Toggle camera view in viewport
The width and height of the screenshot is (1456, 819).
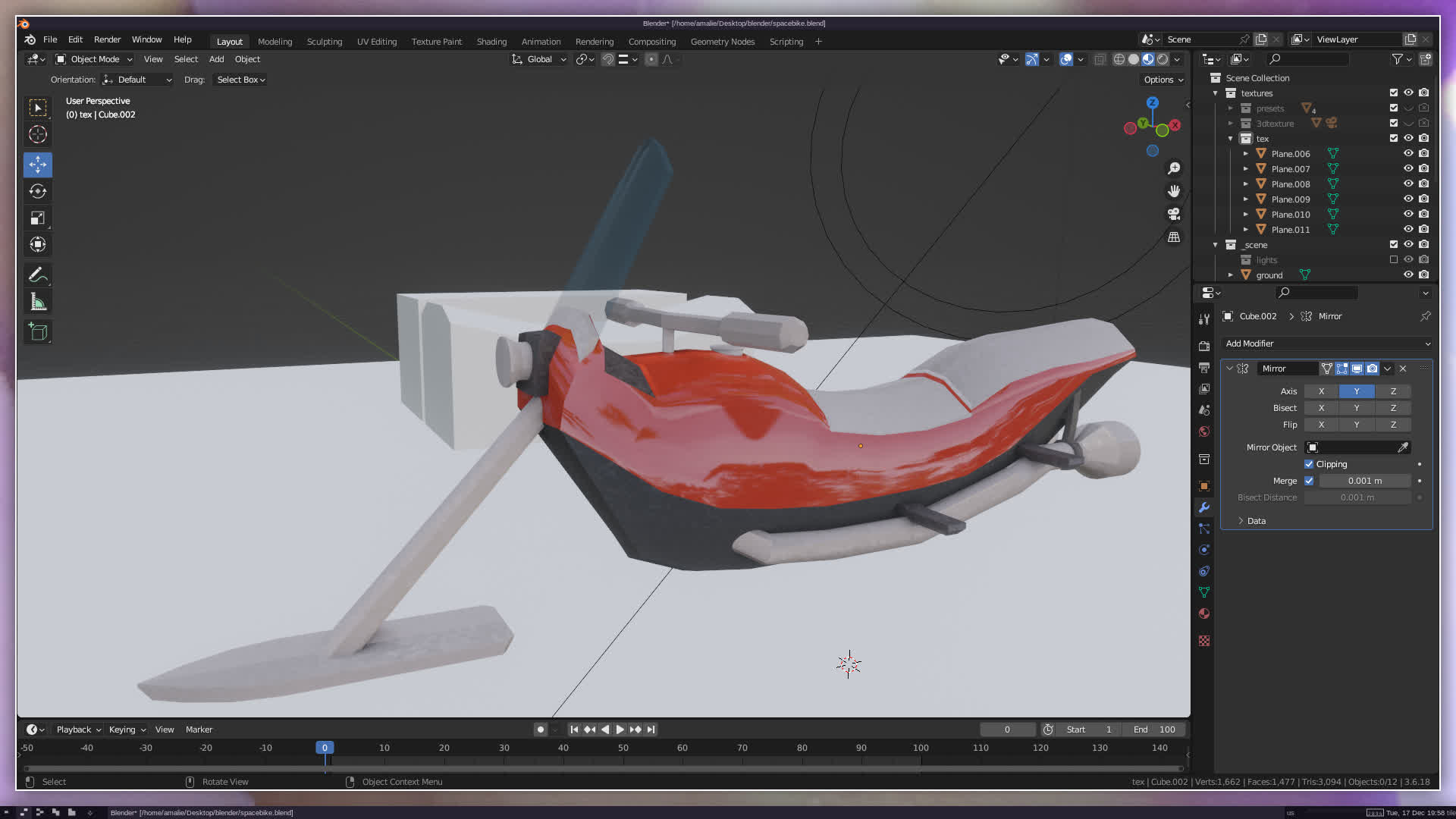[1174, 214]
